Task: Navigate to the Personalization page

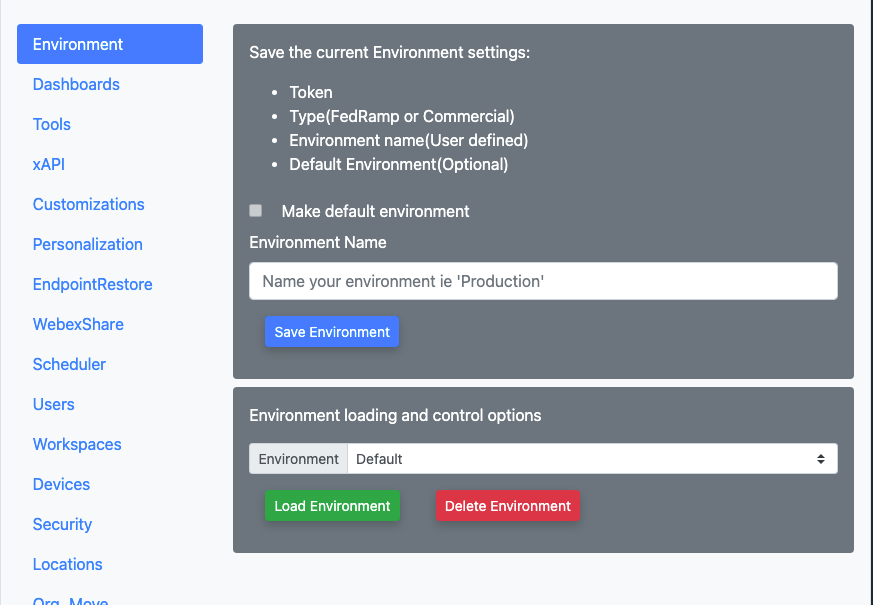Action: click(x=87, y=244)
